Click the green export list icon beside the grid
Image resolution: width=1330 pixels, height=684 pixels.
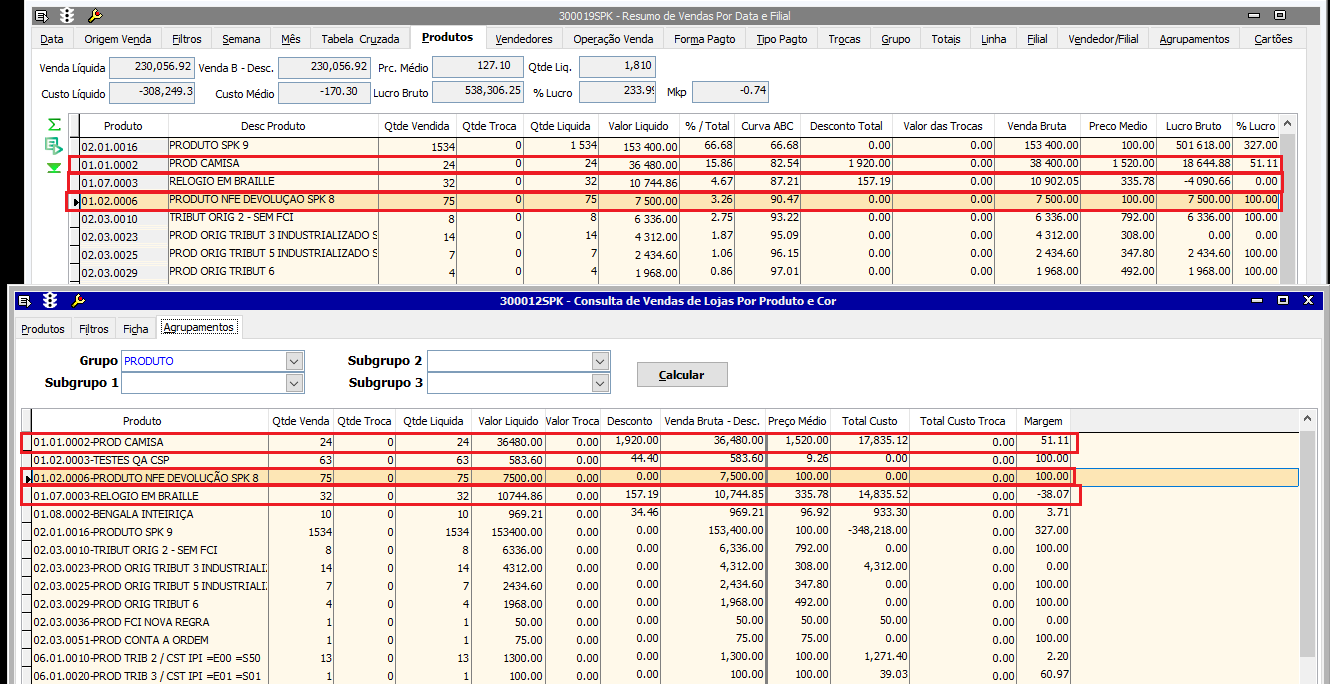54,146
